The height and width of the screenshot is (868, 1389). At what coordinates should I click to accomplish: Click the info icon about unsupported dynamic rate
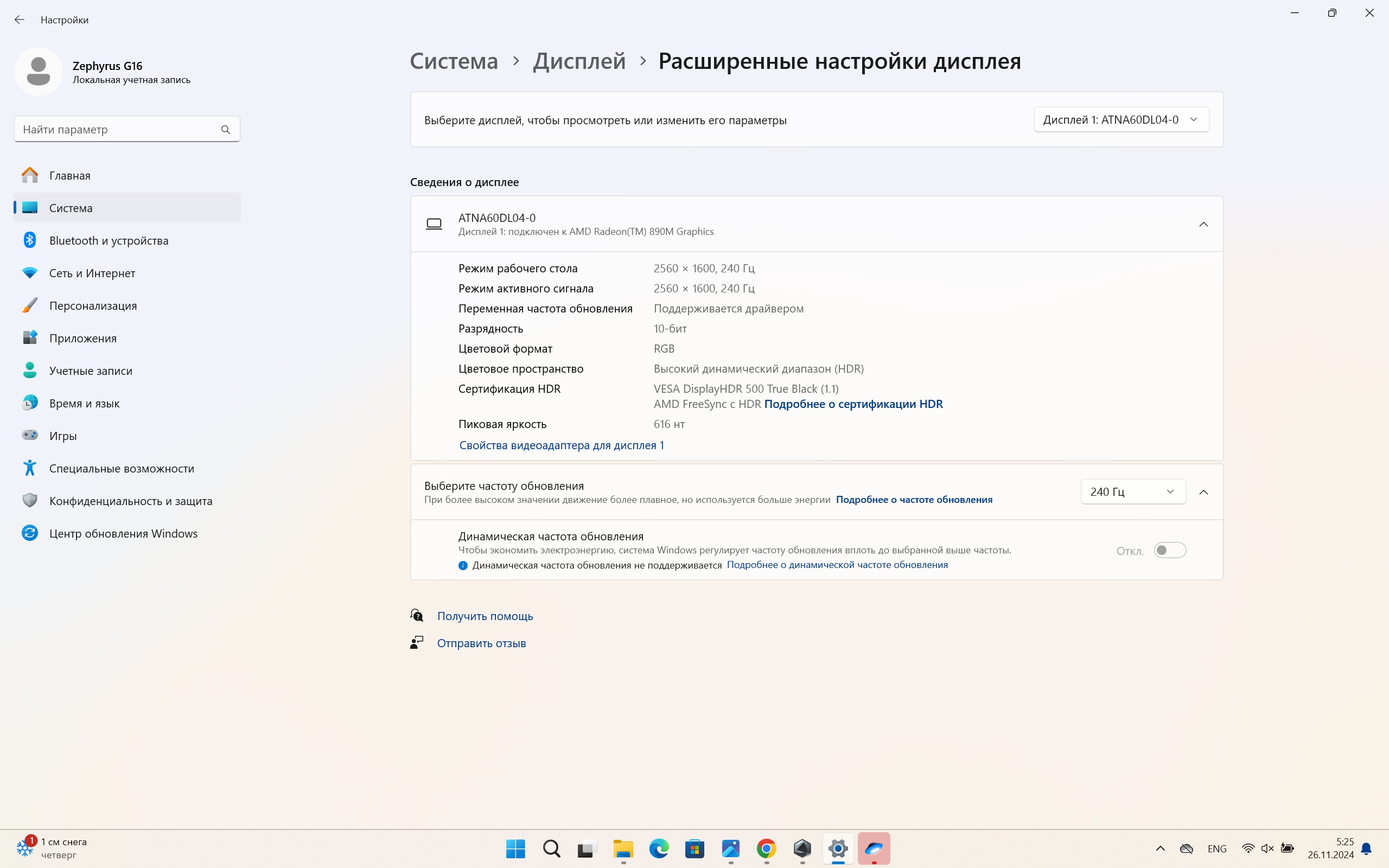tap(463, 565)
